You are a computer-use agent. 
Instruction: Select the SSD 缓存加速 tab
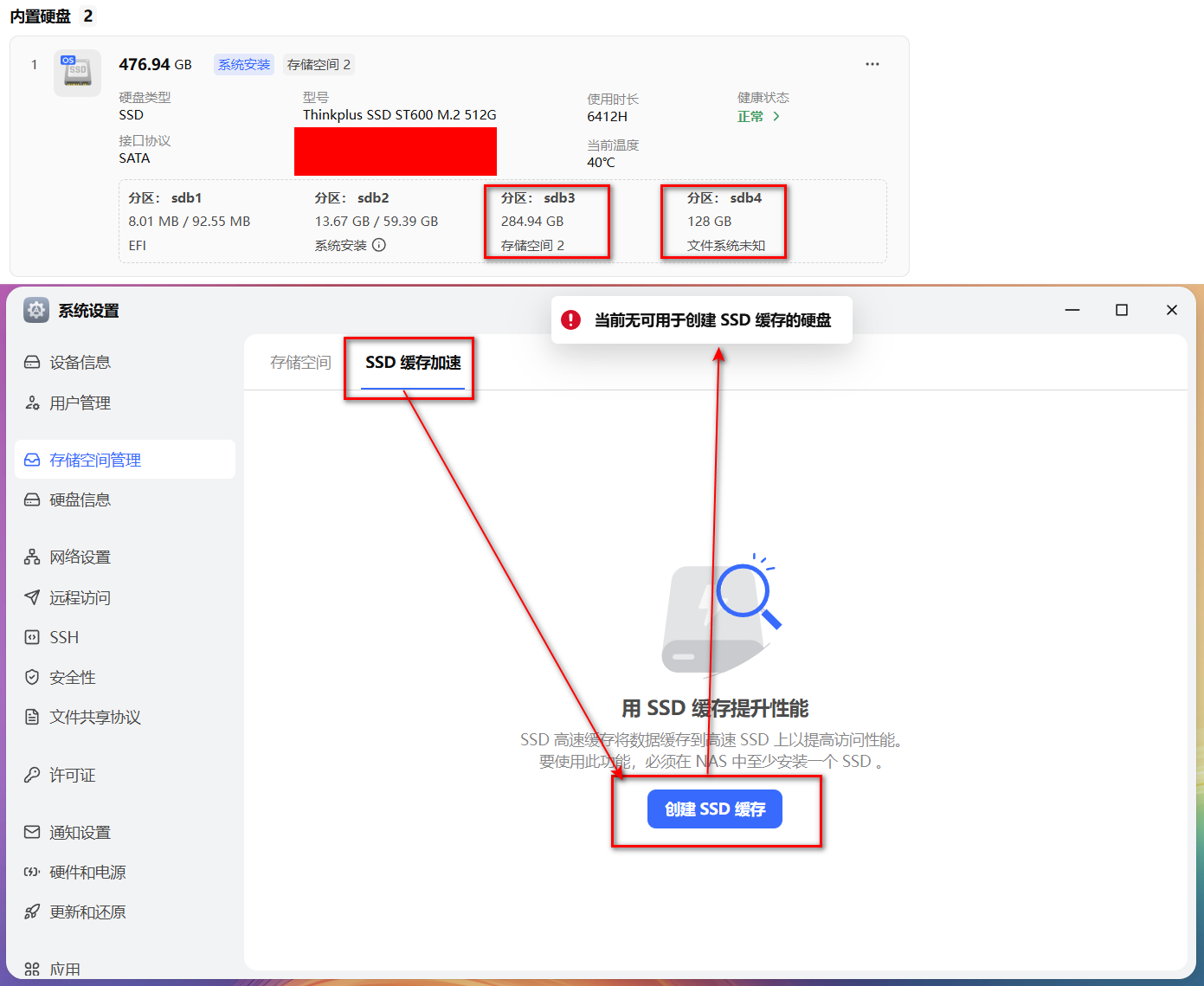(413, 363)
